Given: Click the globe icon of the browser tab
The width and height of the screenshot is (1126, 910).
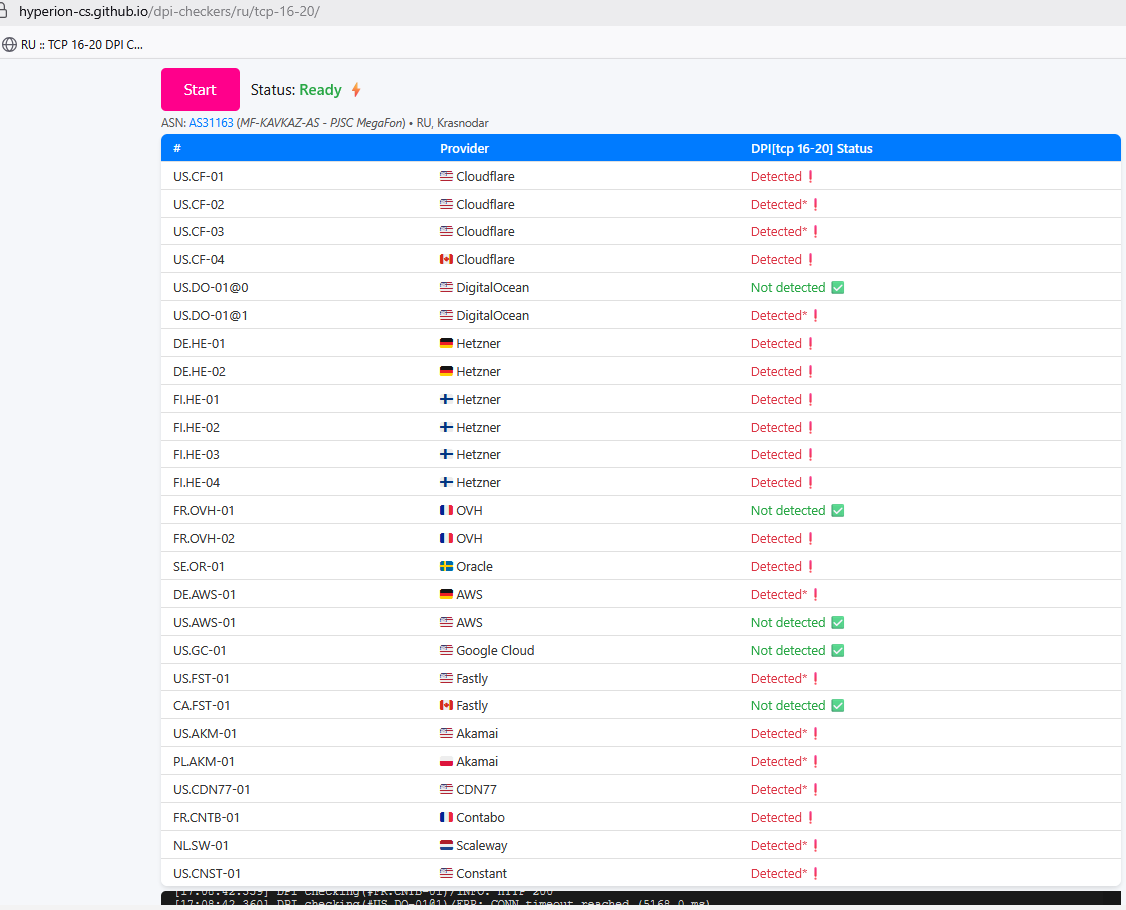Looking at the screenshot, I should 9,45.
